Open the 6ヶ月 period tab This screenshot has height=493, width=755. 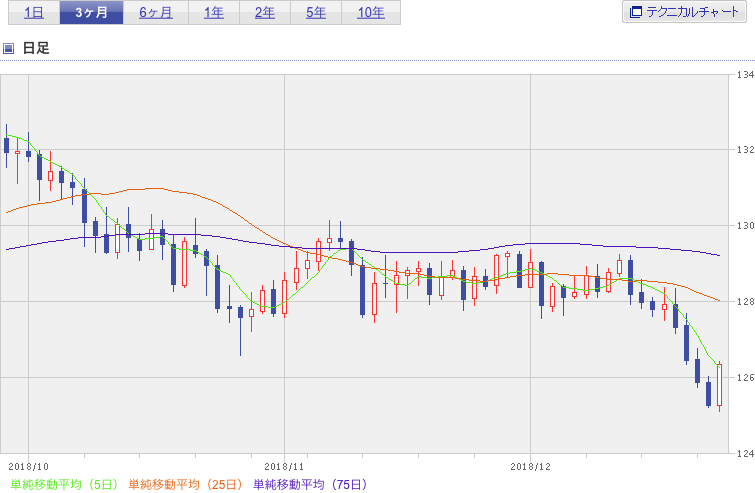156,13
